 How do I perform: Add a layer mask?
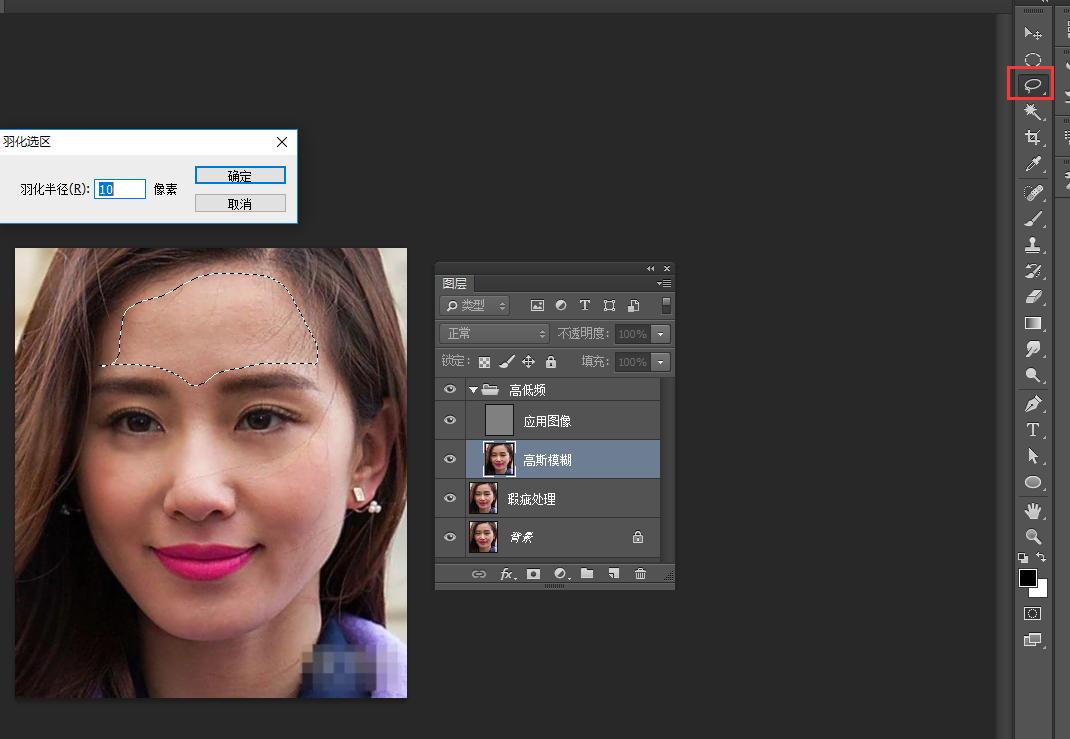point(534,574)
